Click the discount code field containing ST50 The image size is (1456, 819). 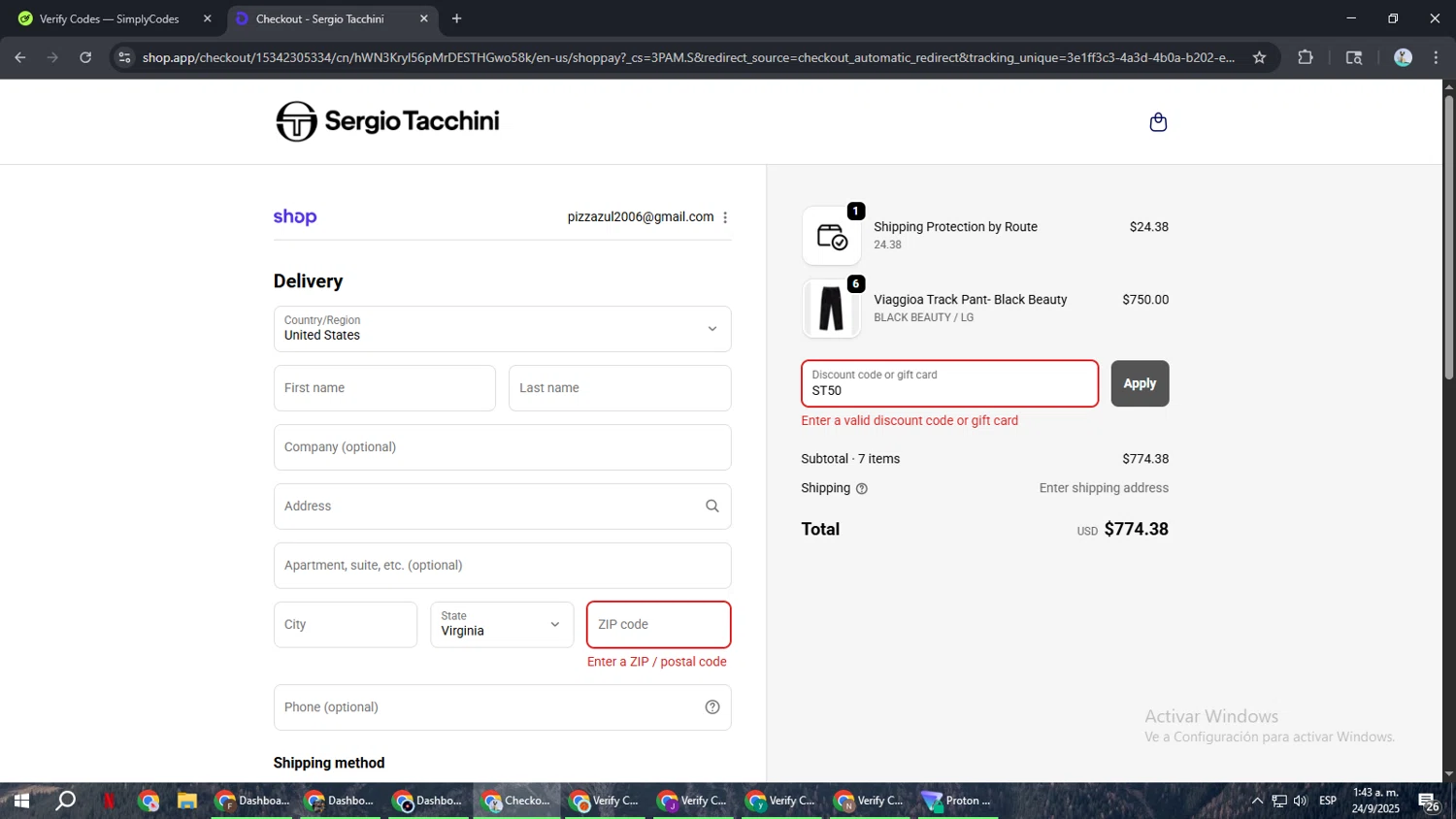coord(949,383)
